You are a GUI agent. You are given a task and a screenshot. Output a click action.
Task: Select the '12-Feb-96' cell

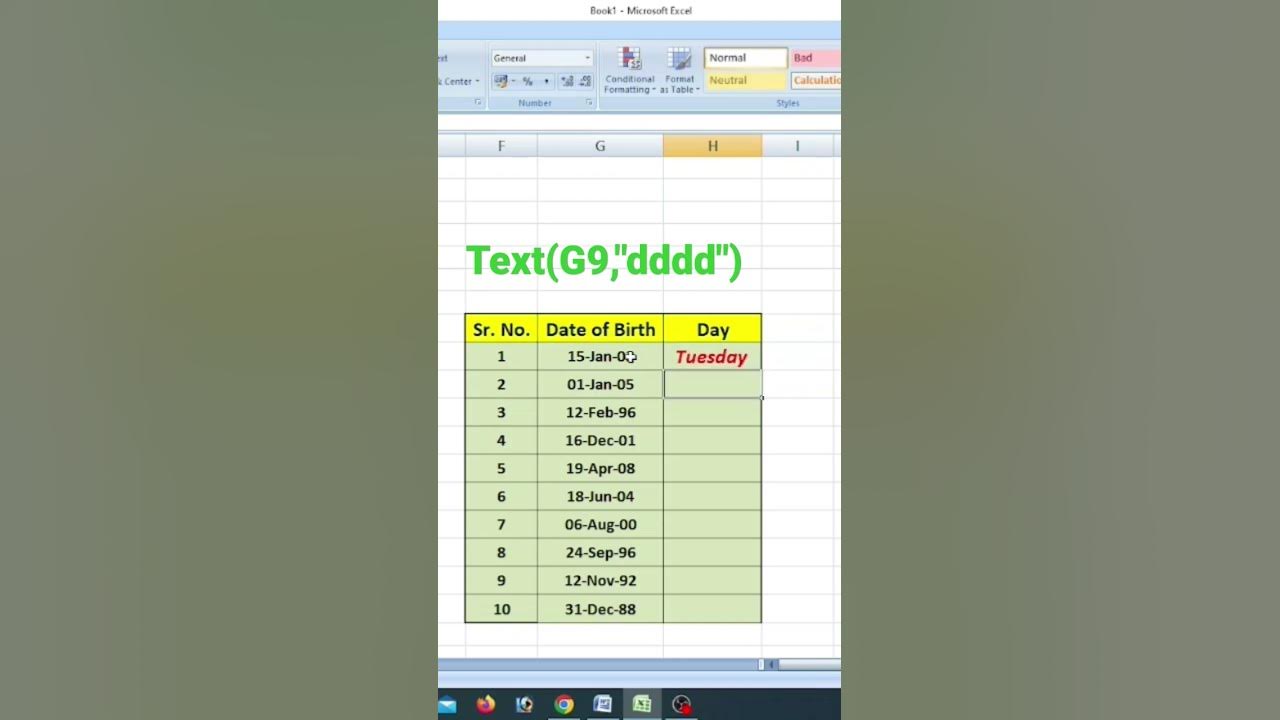[600, 413]
